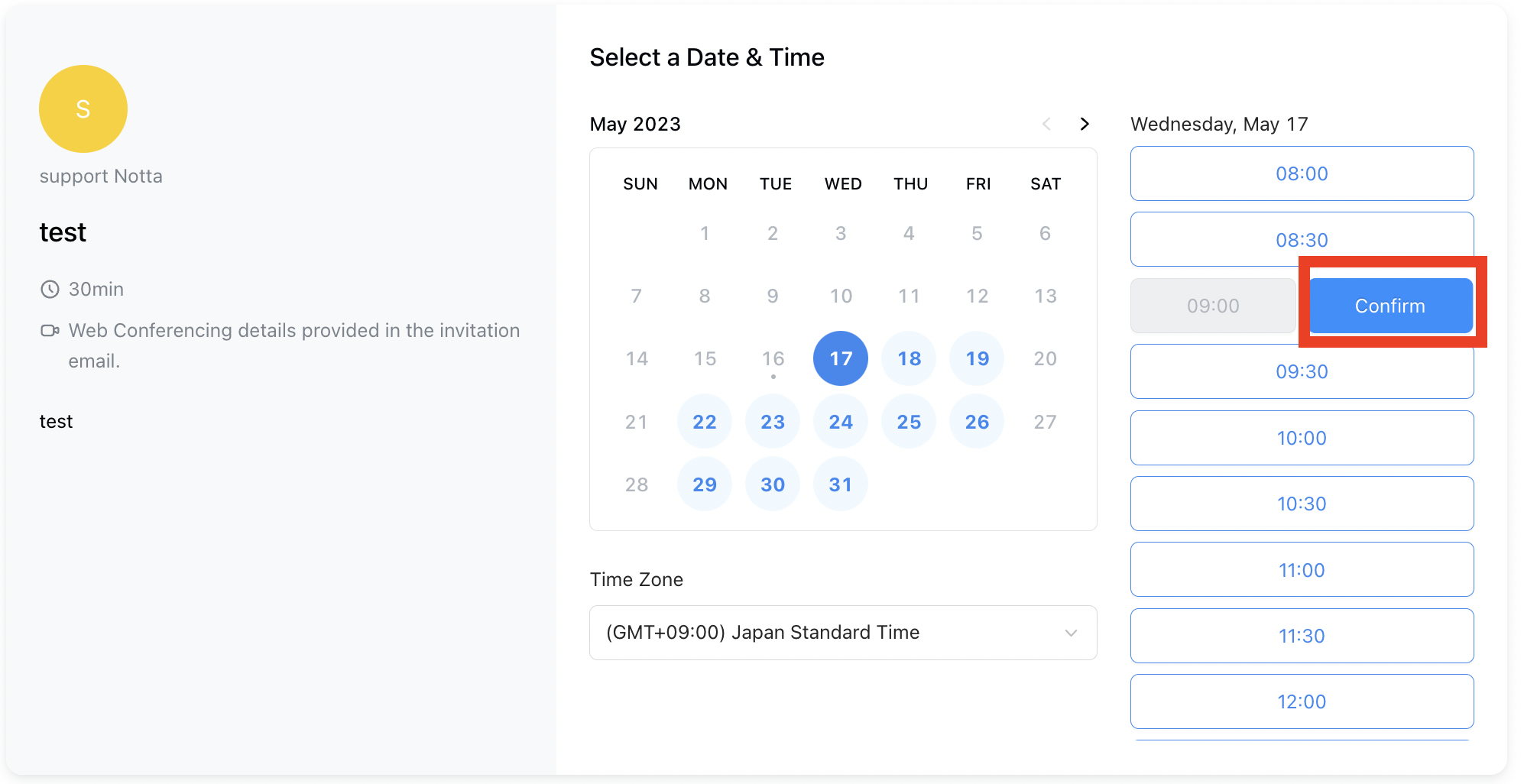Click the yellow S avatar

[83, 109]
